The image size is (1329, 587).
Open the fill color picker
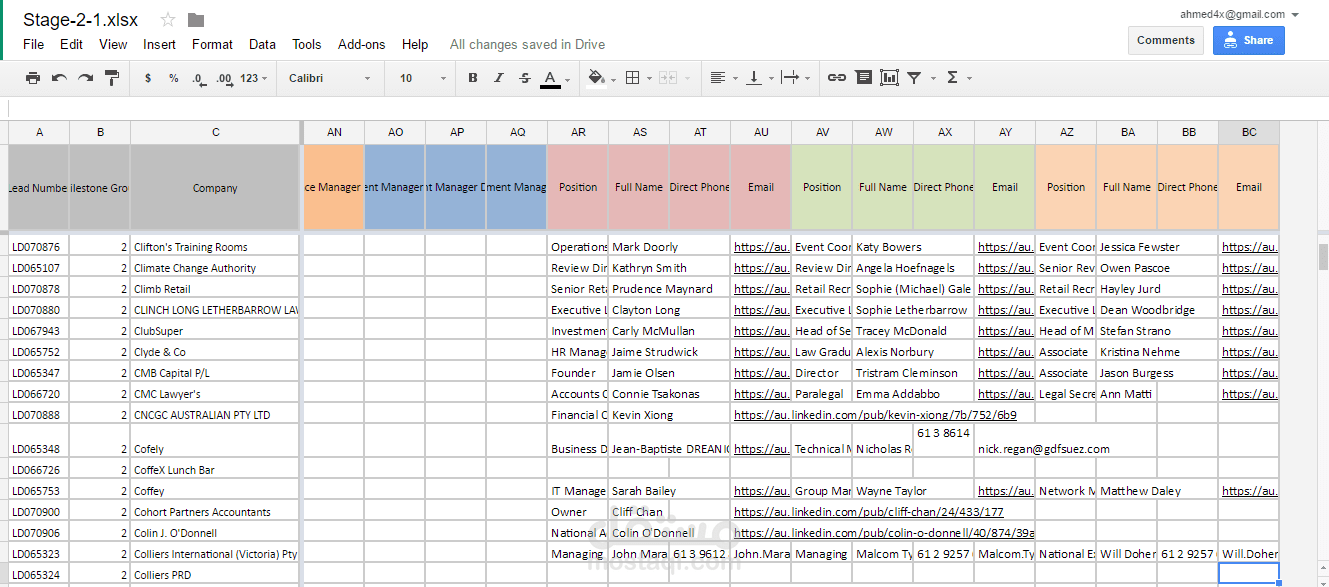point(600,78)
